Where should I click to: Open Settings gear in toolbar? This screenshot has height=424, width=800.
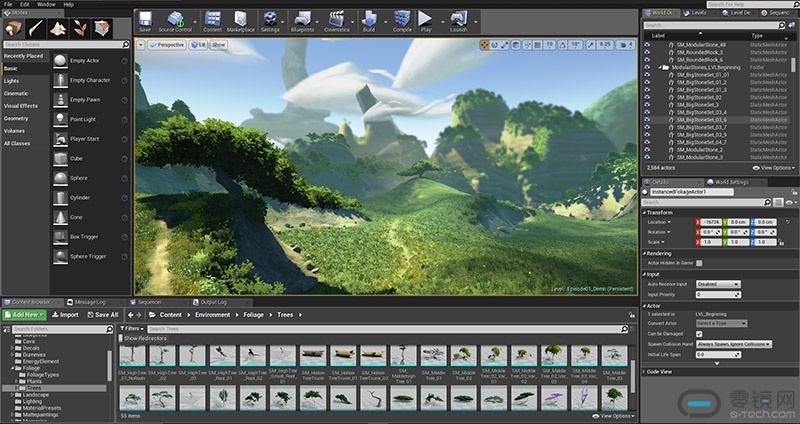269,21
